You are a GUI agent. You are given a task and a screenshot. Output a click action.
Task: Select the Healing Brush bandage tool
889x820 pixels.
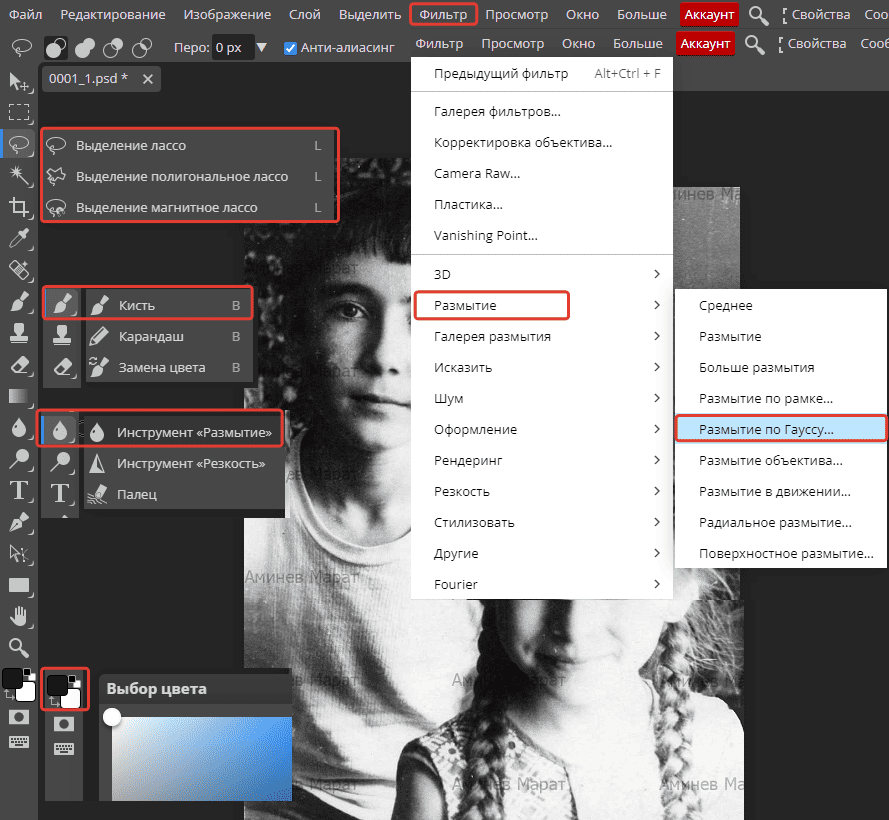click(x=19, y=270)
